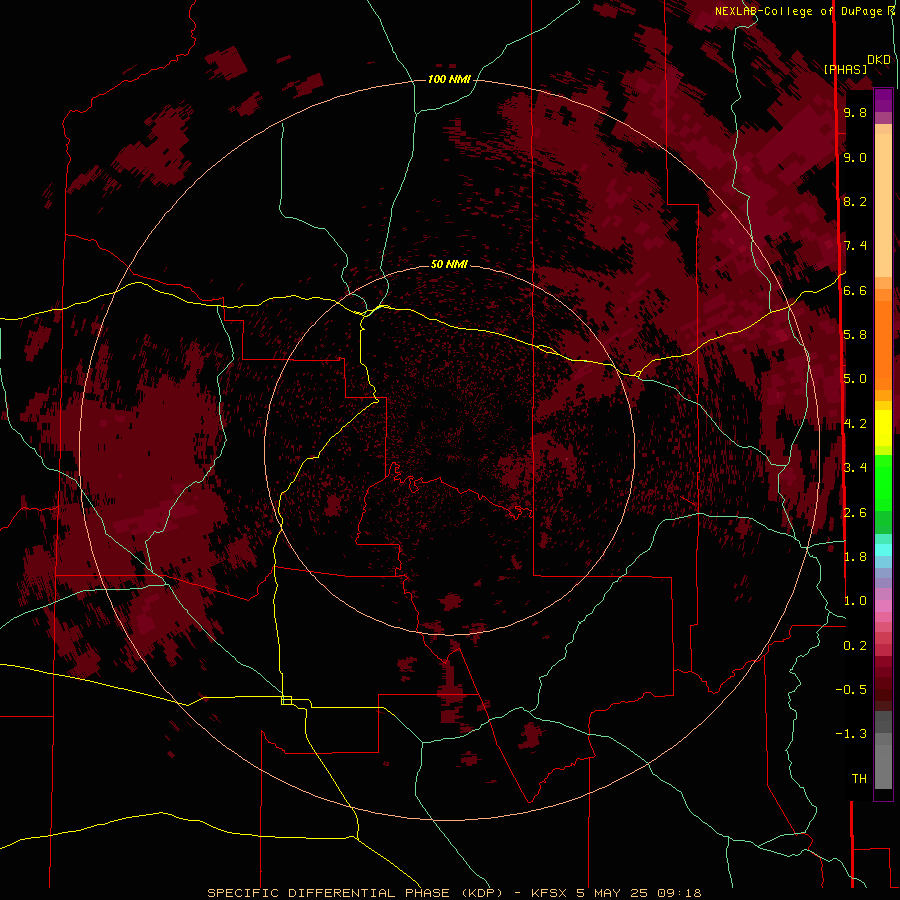Click the 0.2 scale value
This screenshot has height=900, width=900.
tap(855, 646)
